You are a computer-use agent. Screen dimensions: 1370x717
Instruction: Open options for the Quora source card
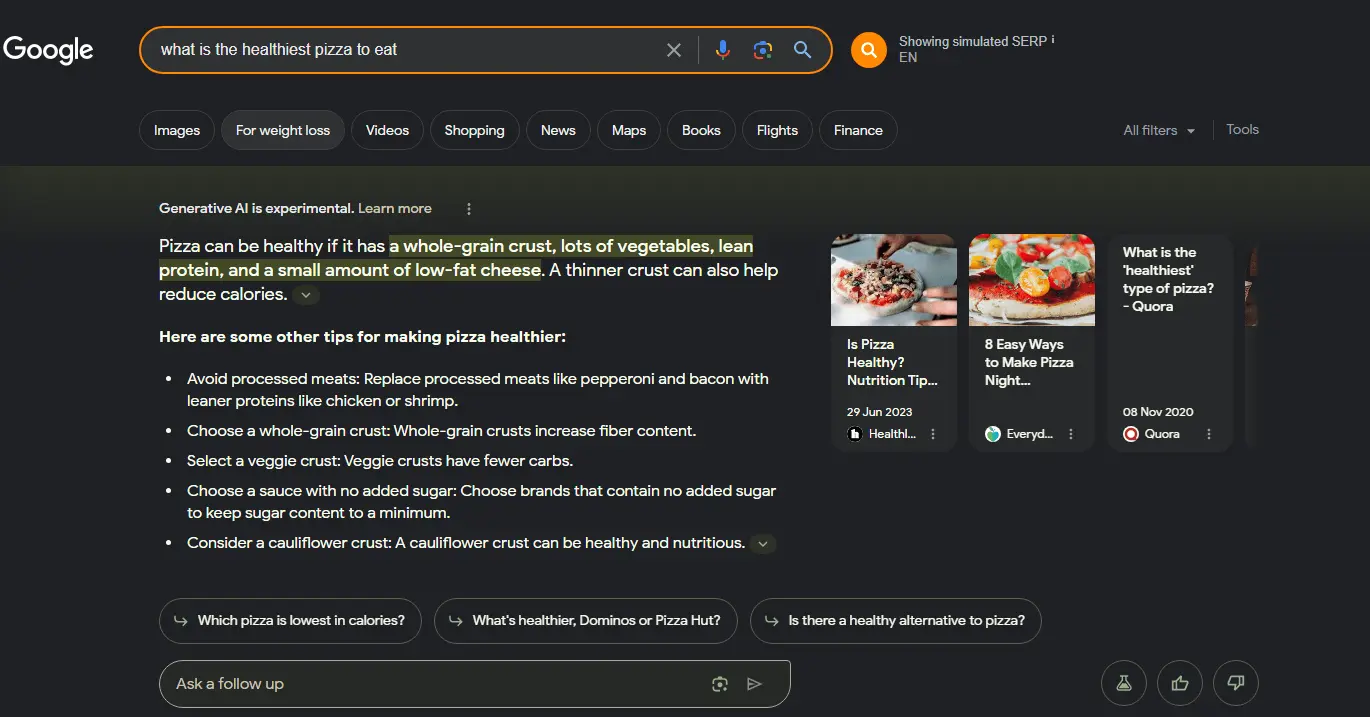1209,434
